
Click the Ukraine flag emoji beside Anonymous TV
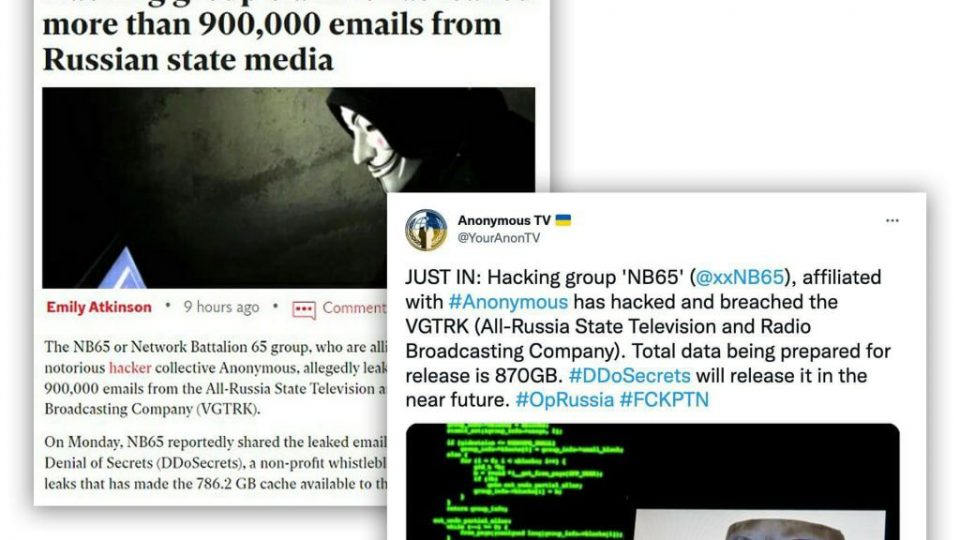563,220
